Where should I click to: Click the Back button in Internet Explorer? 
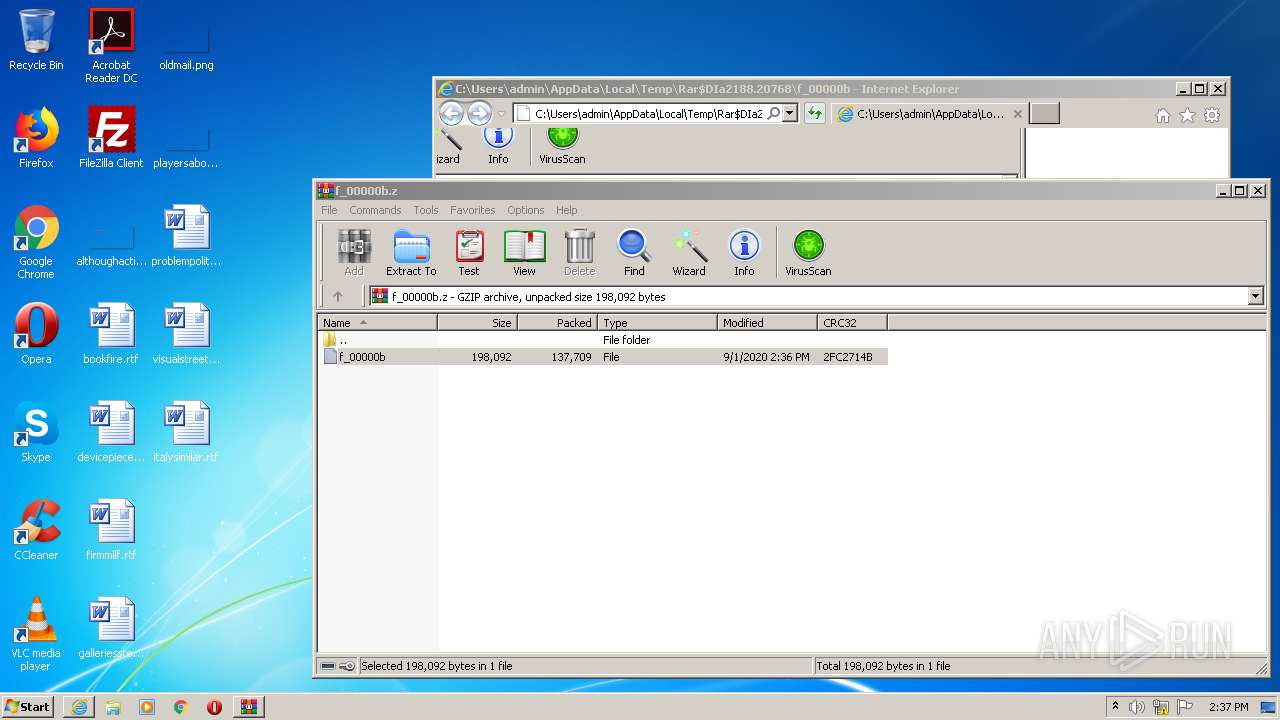coord(451,113)
